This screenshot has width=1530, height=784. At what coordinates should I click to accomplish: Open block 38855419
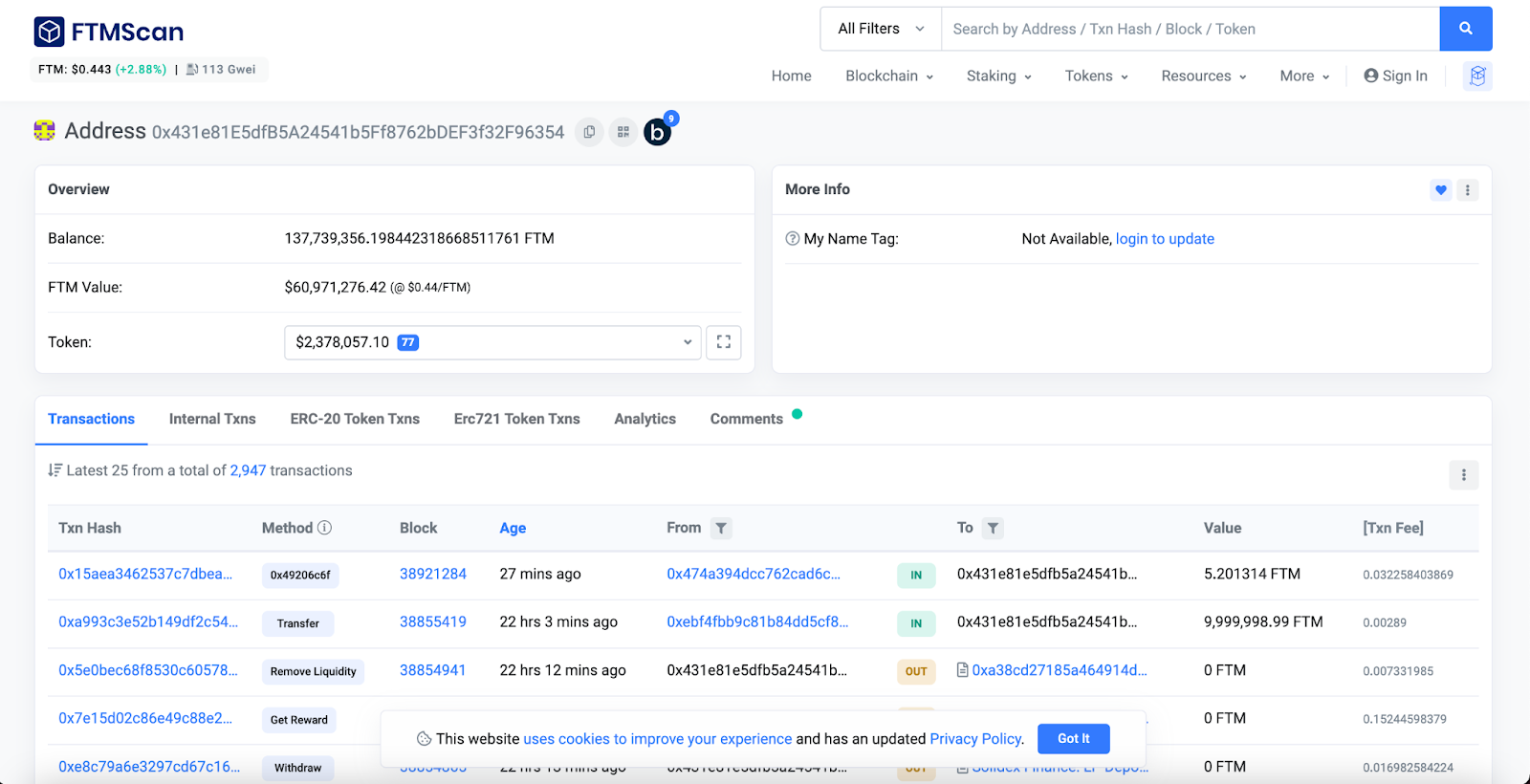pos(433,621)
